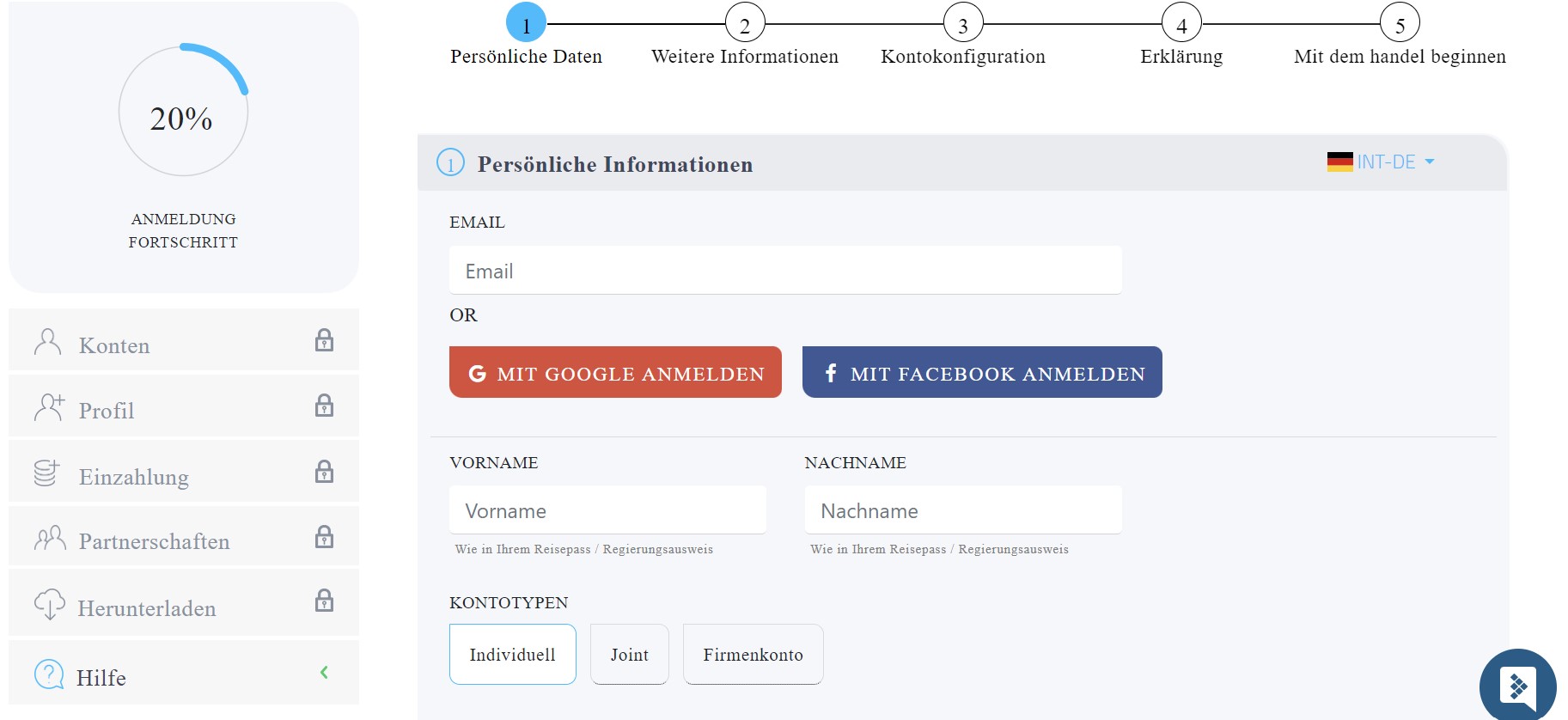1568x720 pixels.
Task: Select Joint account type
Action: [x=630, y=654]
